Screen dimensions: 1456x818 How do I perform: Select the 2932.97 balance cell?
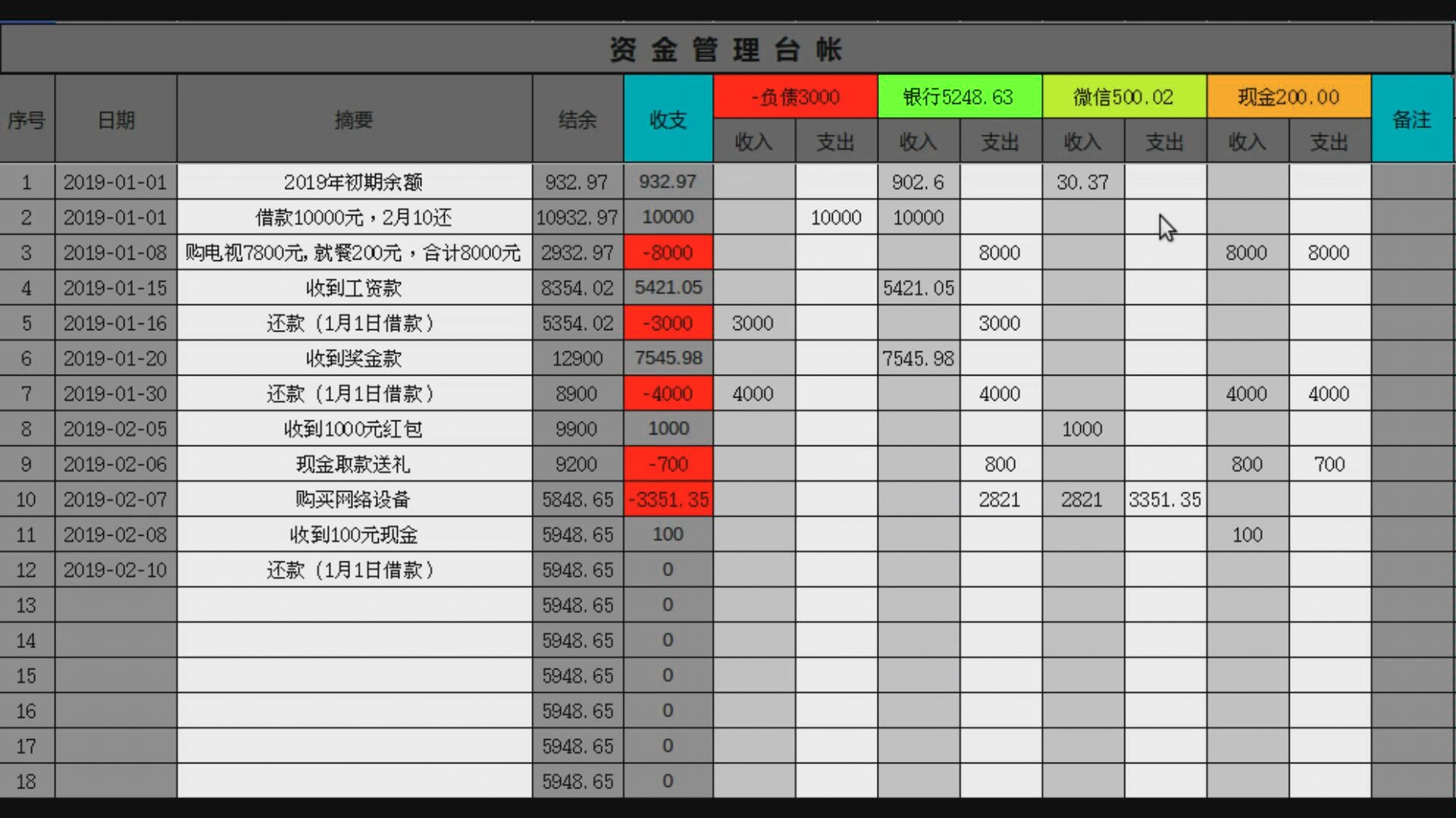coord(578,253)
